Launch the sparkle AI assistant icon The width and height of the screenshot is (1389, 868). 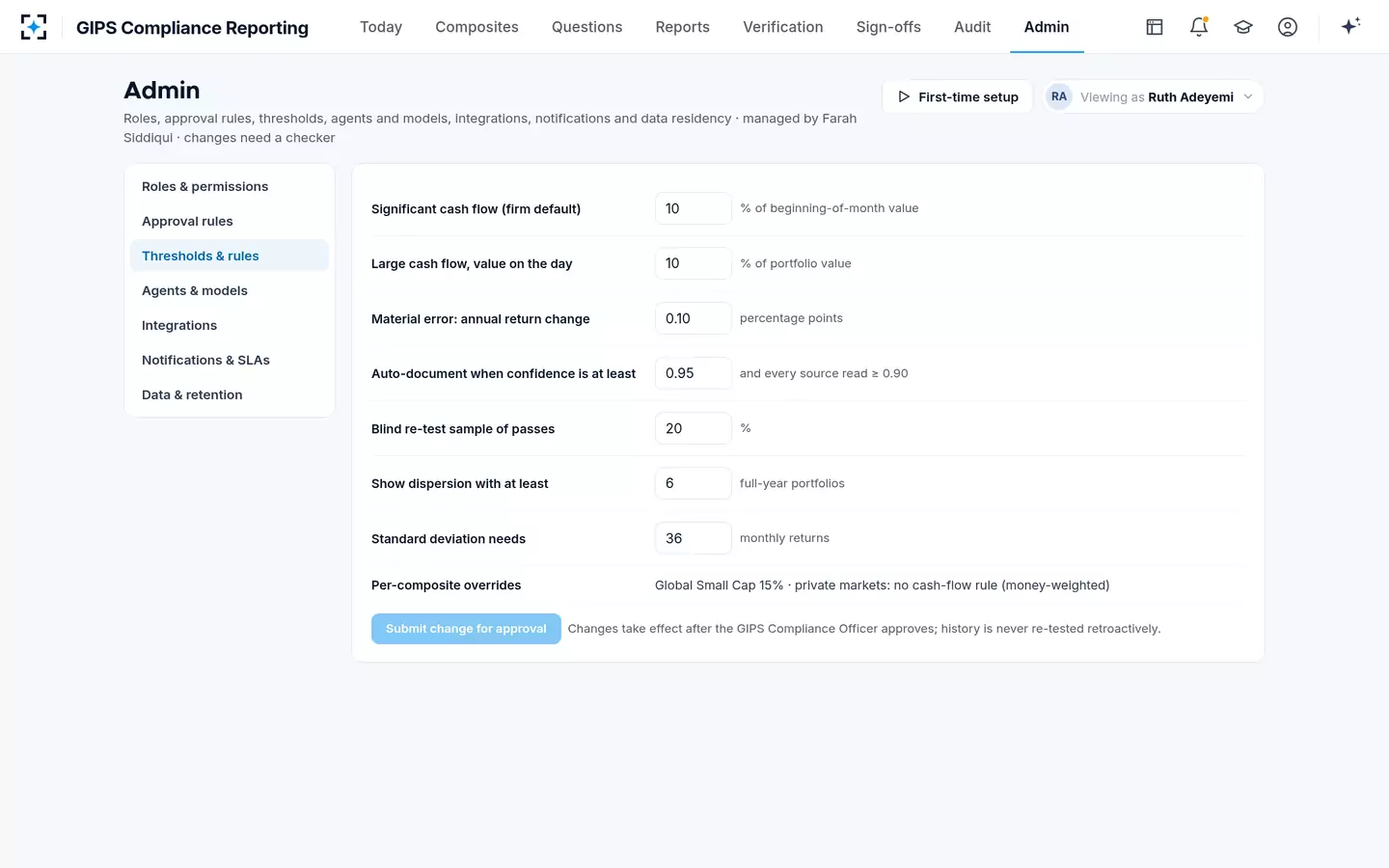point(1350,26)
